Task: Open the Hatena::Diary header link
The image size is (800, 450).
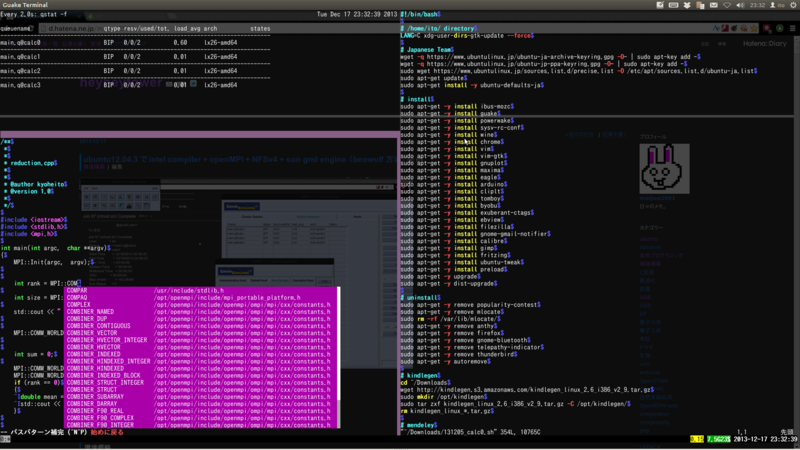Action: 764,43
